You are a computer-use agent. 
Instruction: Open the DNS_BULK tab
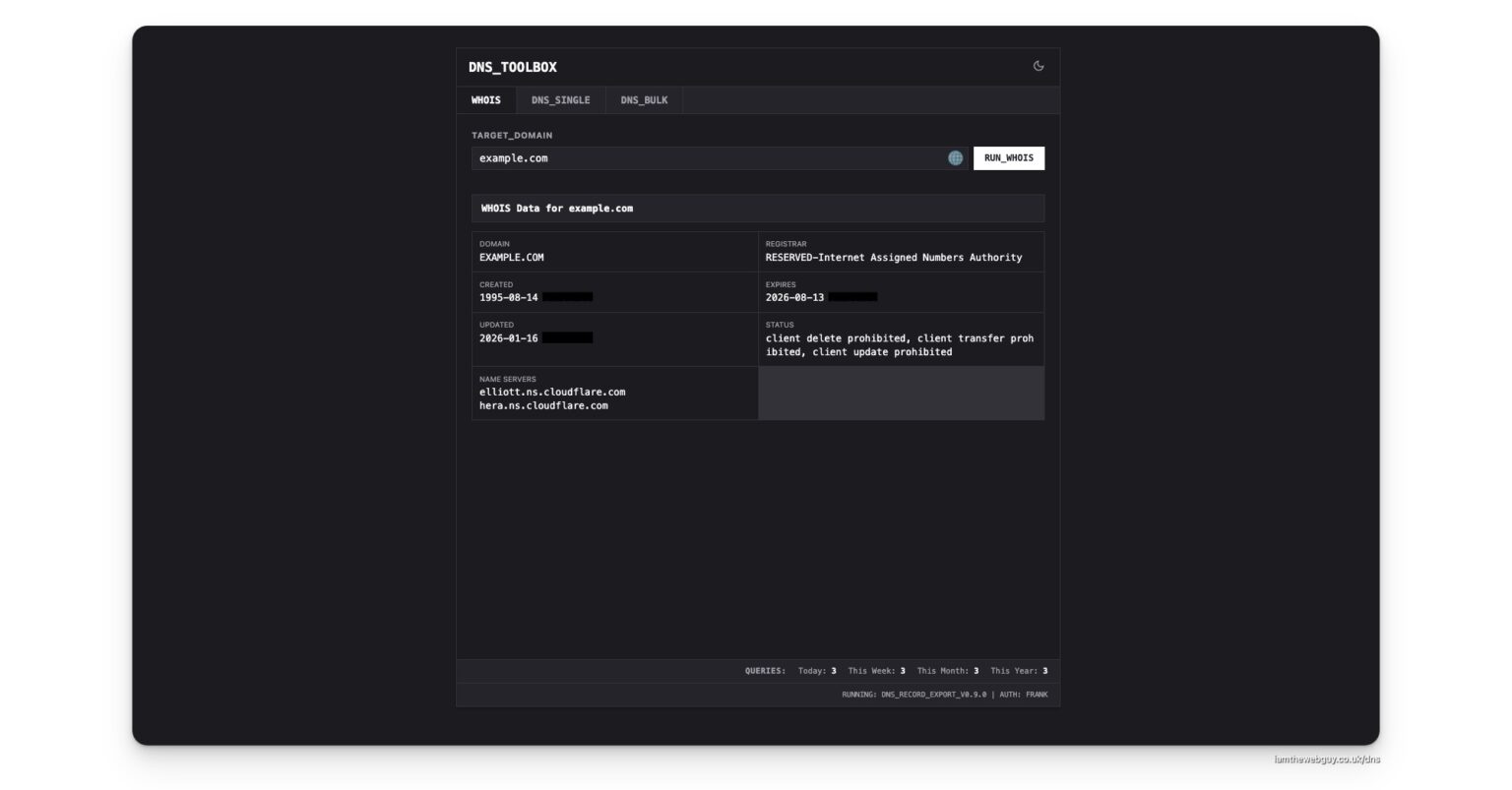(644, 100)
